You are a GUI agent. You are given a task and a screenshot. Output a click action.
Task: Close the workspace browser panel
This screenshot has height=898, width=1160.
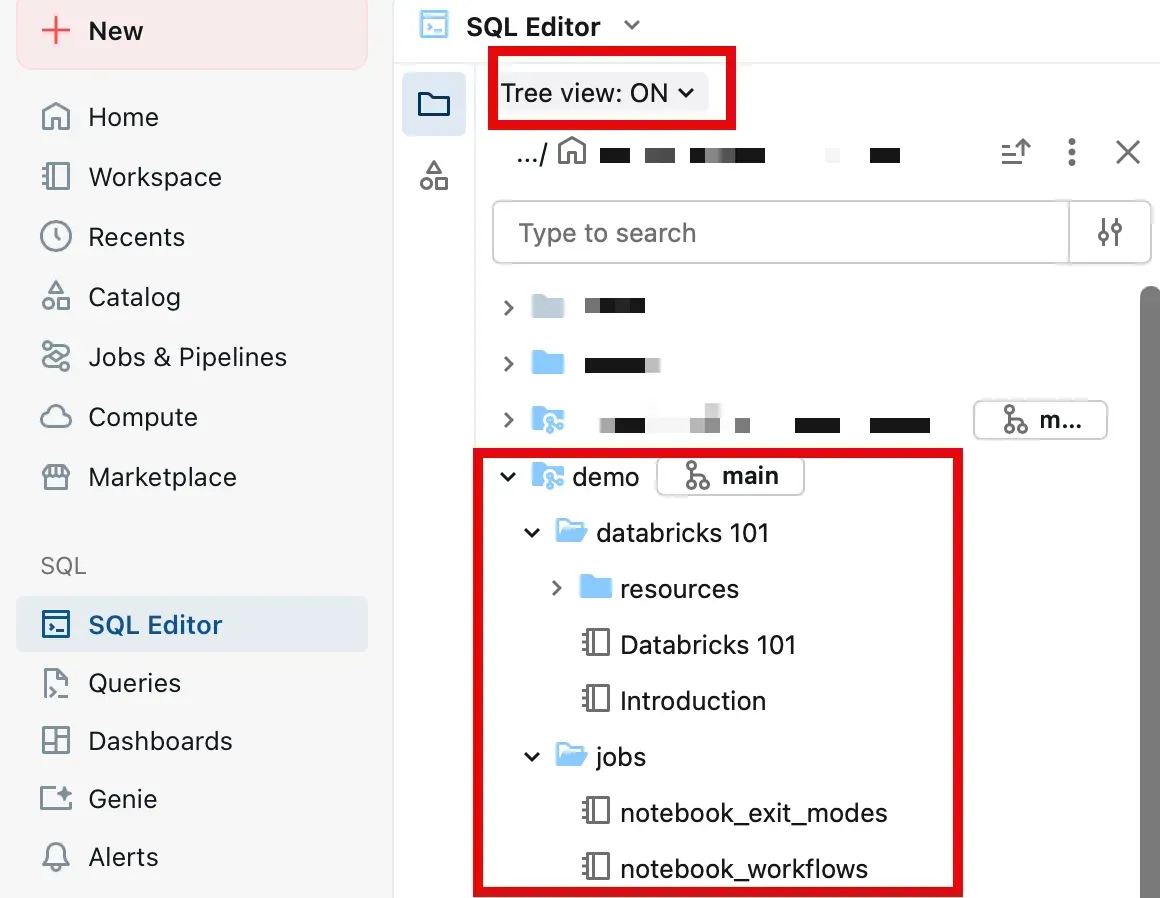pos(1127,152)
